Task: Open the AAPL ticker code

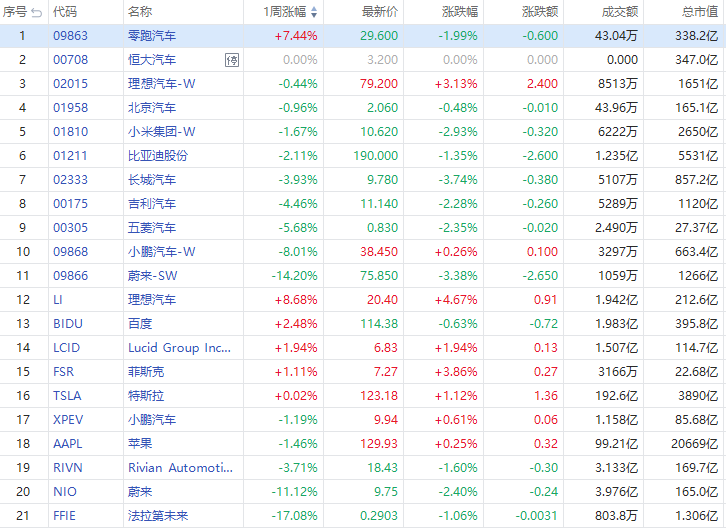Action: pos(68,444)
